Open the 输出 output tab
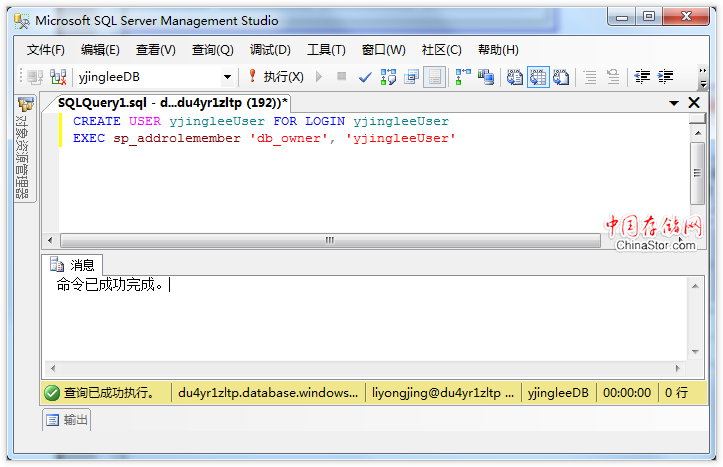This screenshot has height=467, width=723. pyautogui.click(x=67, y=420)
